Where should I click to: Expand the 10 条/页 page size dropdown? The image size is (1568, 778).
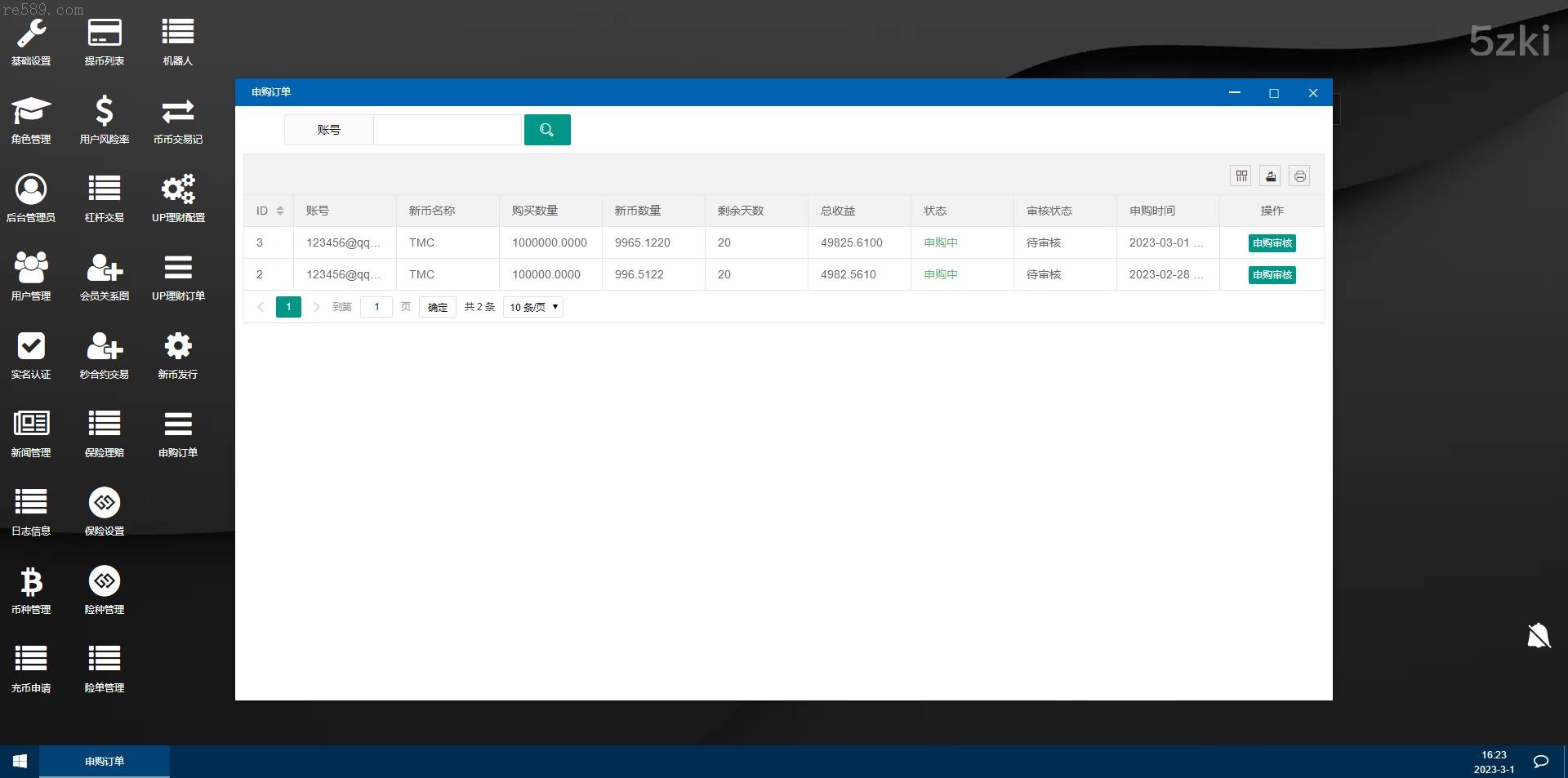(533, 308)
